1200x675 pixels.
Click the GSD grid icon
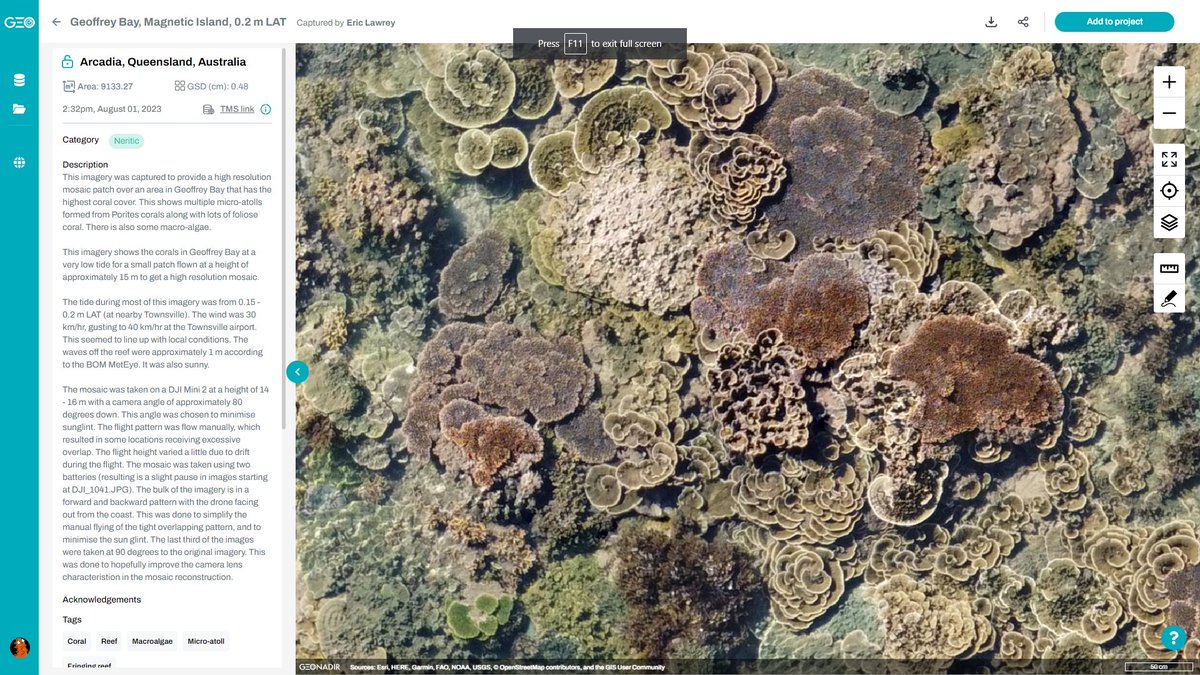[180, 86]
